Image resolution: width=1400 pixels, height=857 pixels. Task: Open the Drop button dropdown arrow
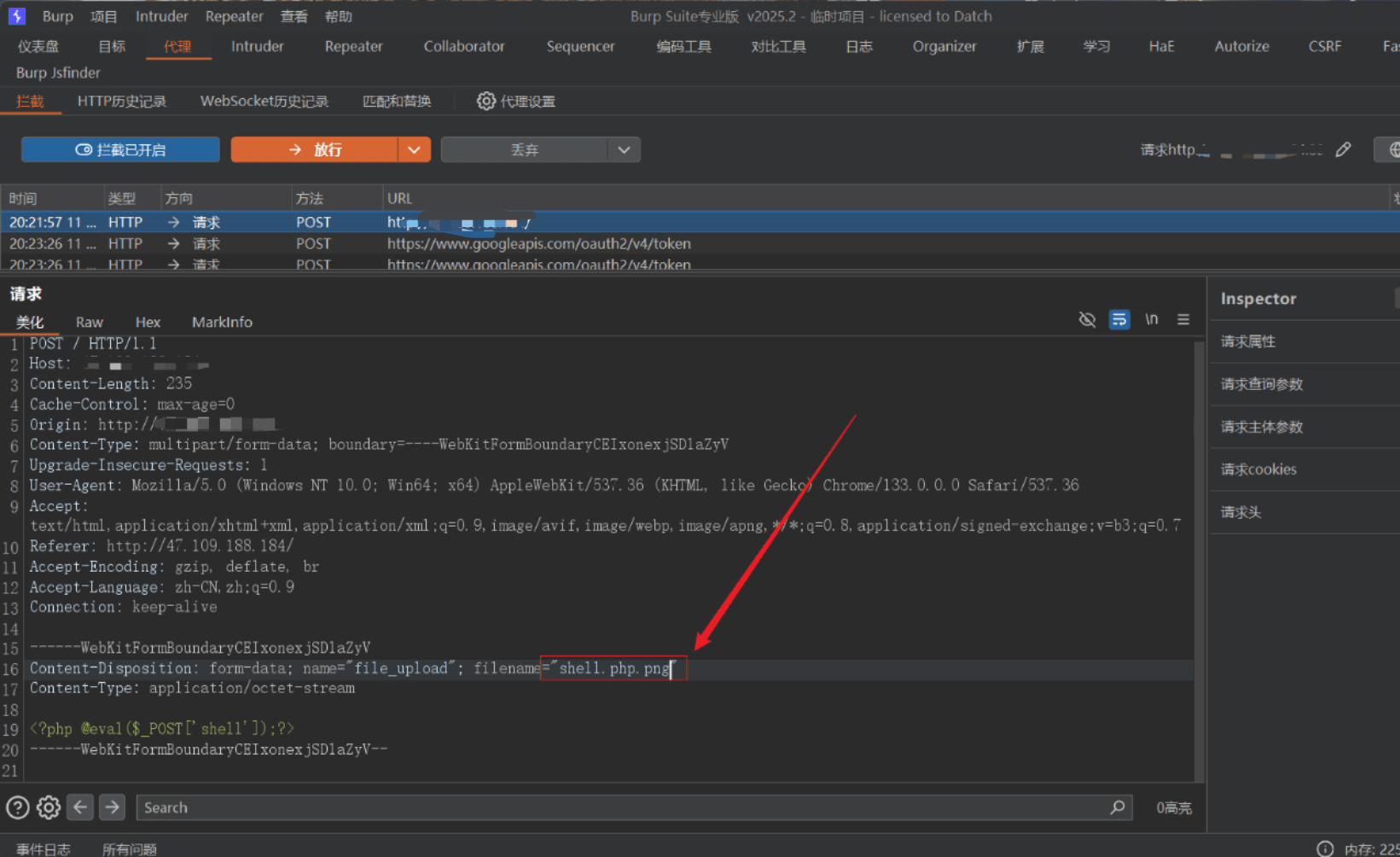coord(624,150)
